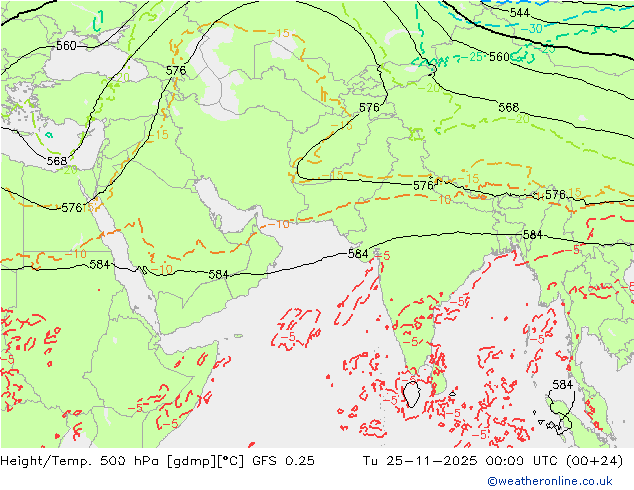Click the -15 label over Kazakhstan
The height and width of the screenshot is (490, 634).
[x=279, y=33]
